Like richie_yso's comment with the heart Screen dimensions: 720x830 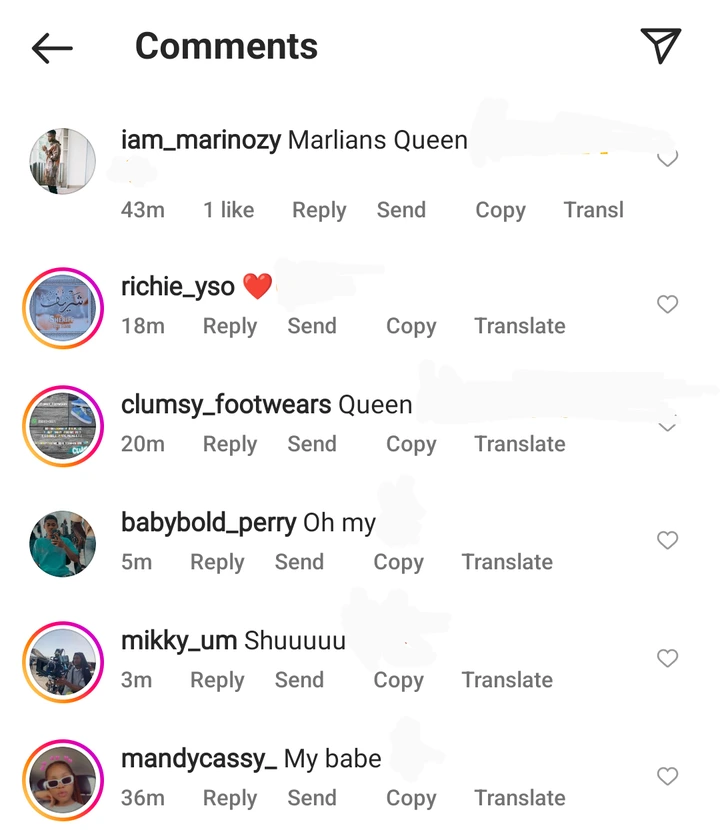pos(667,304)
